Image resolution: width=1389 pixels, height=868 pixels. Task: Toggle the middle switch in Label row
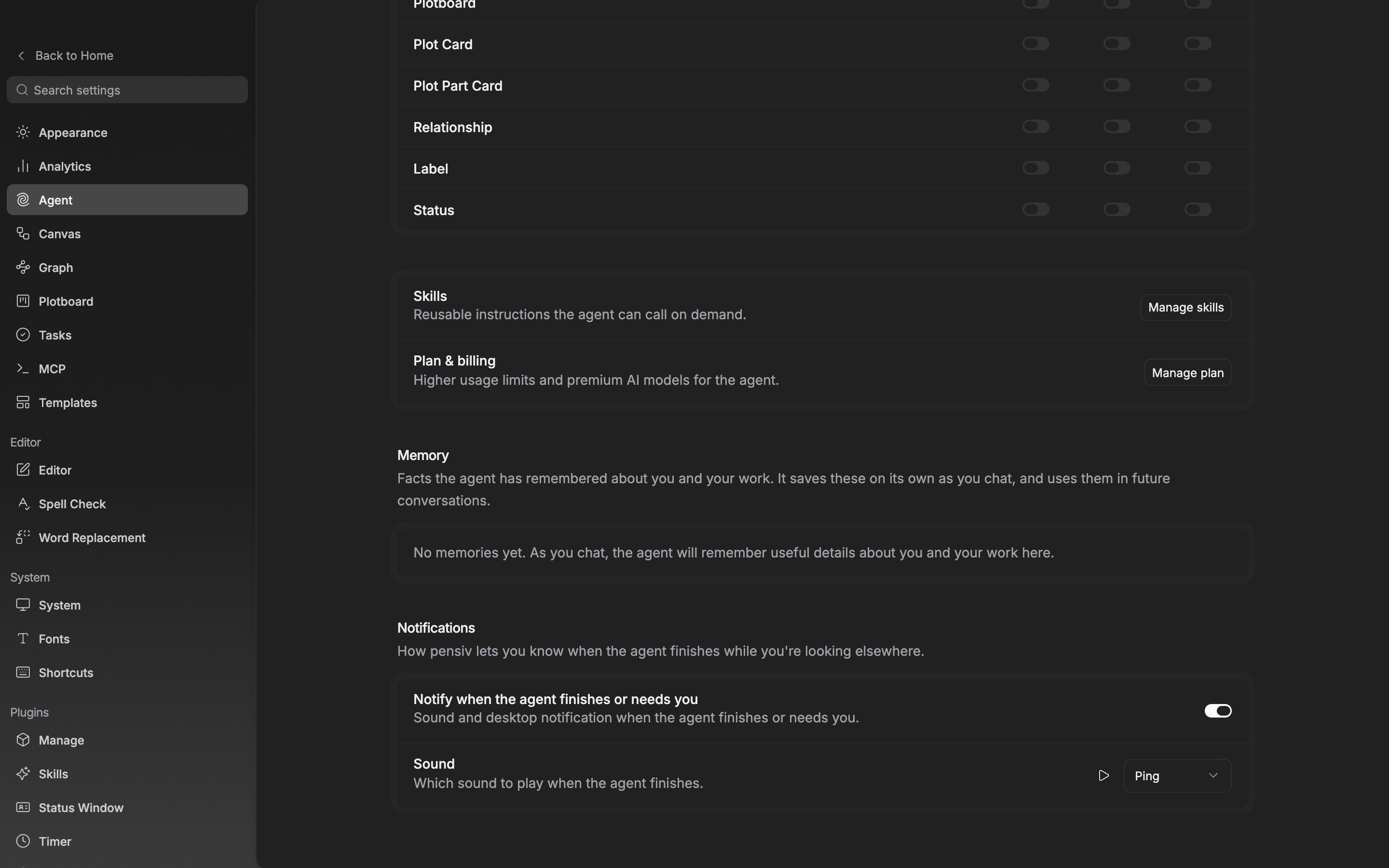[x=1117, y=168]
